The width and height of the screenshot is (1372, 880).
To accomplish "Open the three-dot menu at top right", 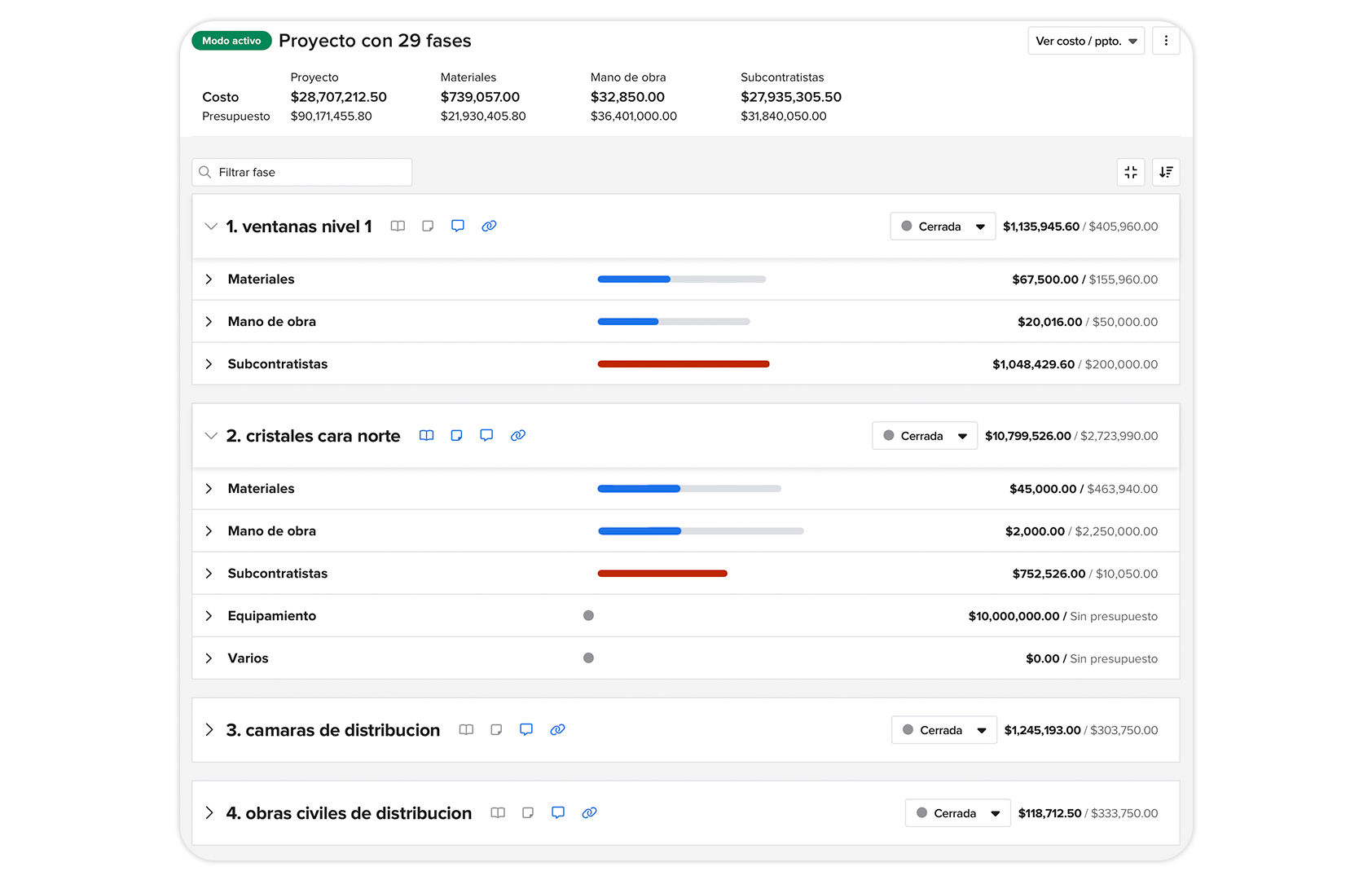I will pyautogui.click(x=1166, y=40).
